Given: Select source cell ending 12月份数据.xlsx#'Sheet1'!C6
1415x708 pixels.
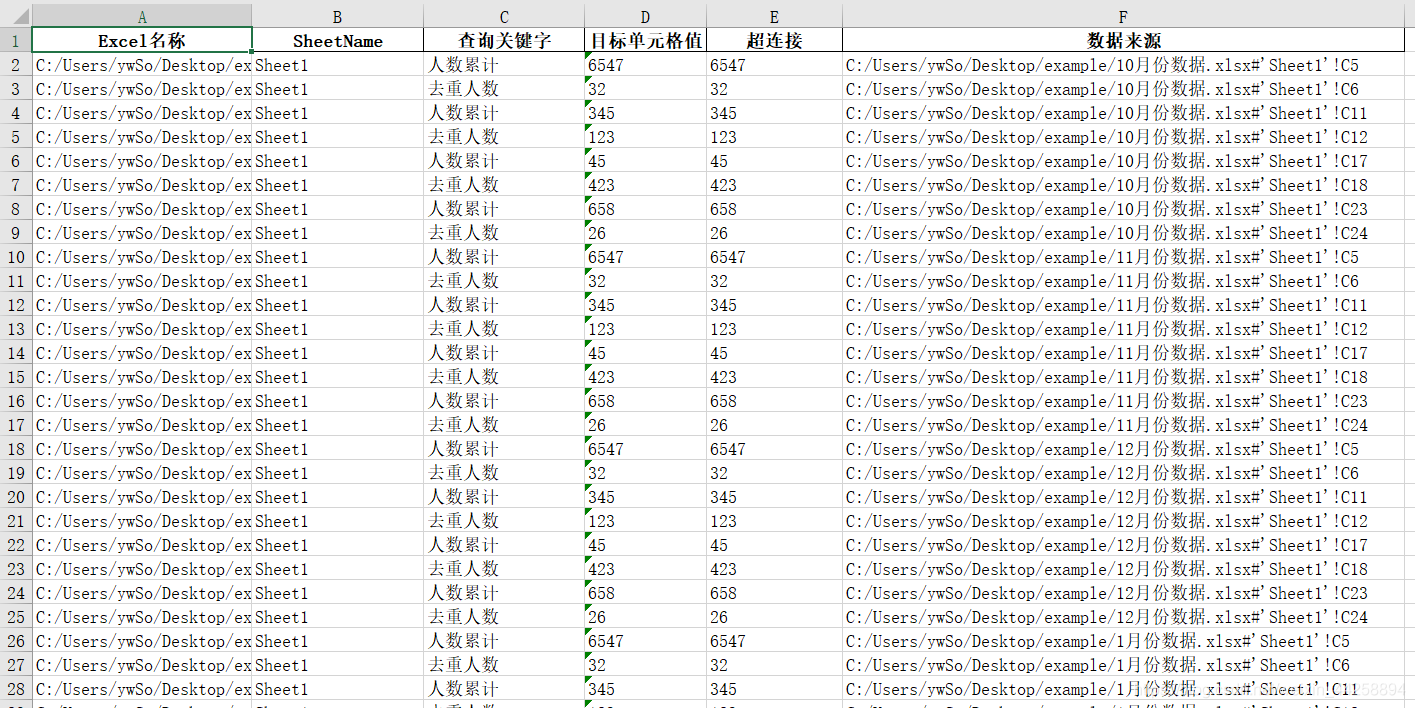Looking at the screenshot, I should 1123,473.
